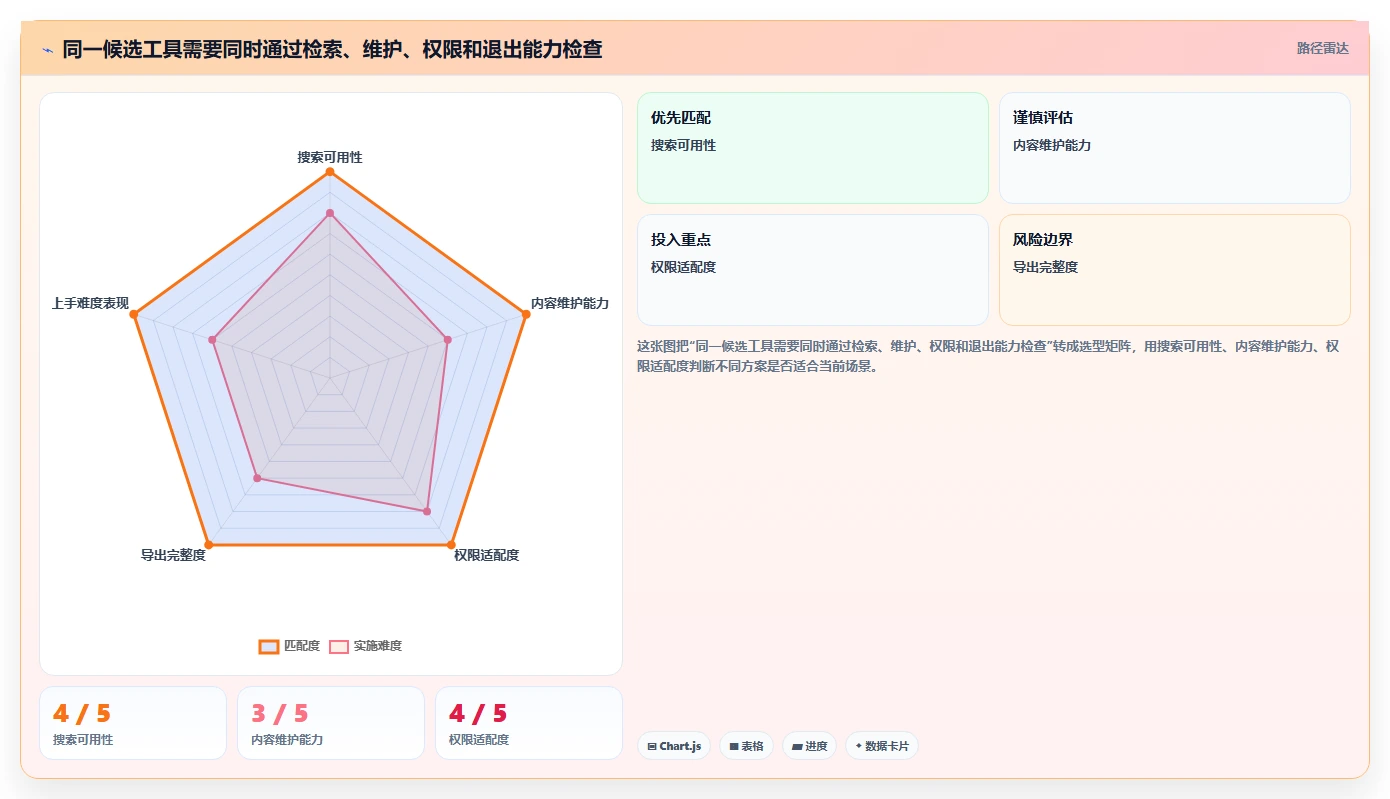Image resolution: width=1390 pixels, height=799 pixels.
Task: Select the 数据卡片 tag chip
Action: pyautogui.click(x=882, y=746)
